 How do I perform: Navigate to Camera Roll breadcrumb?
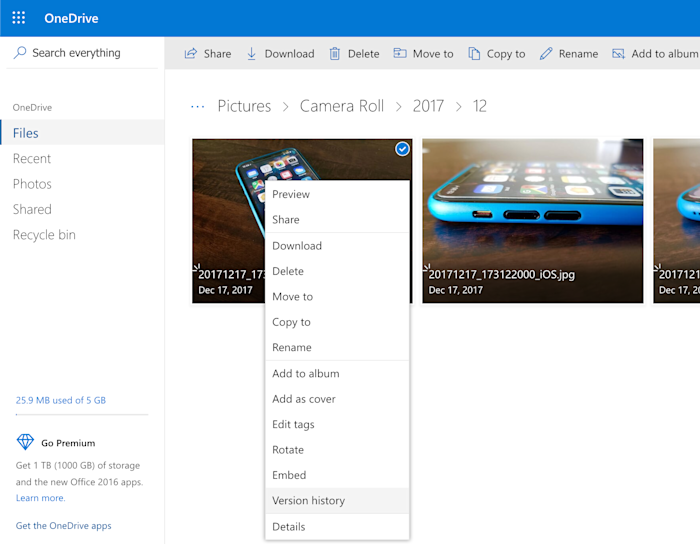point(342,106)
